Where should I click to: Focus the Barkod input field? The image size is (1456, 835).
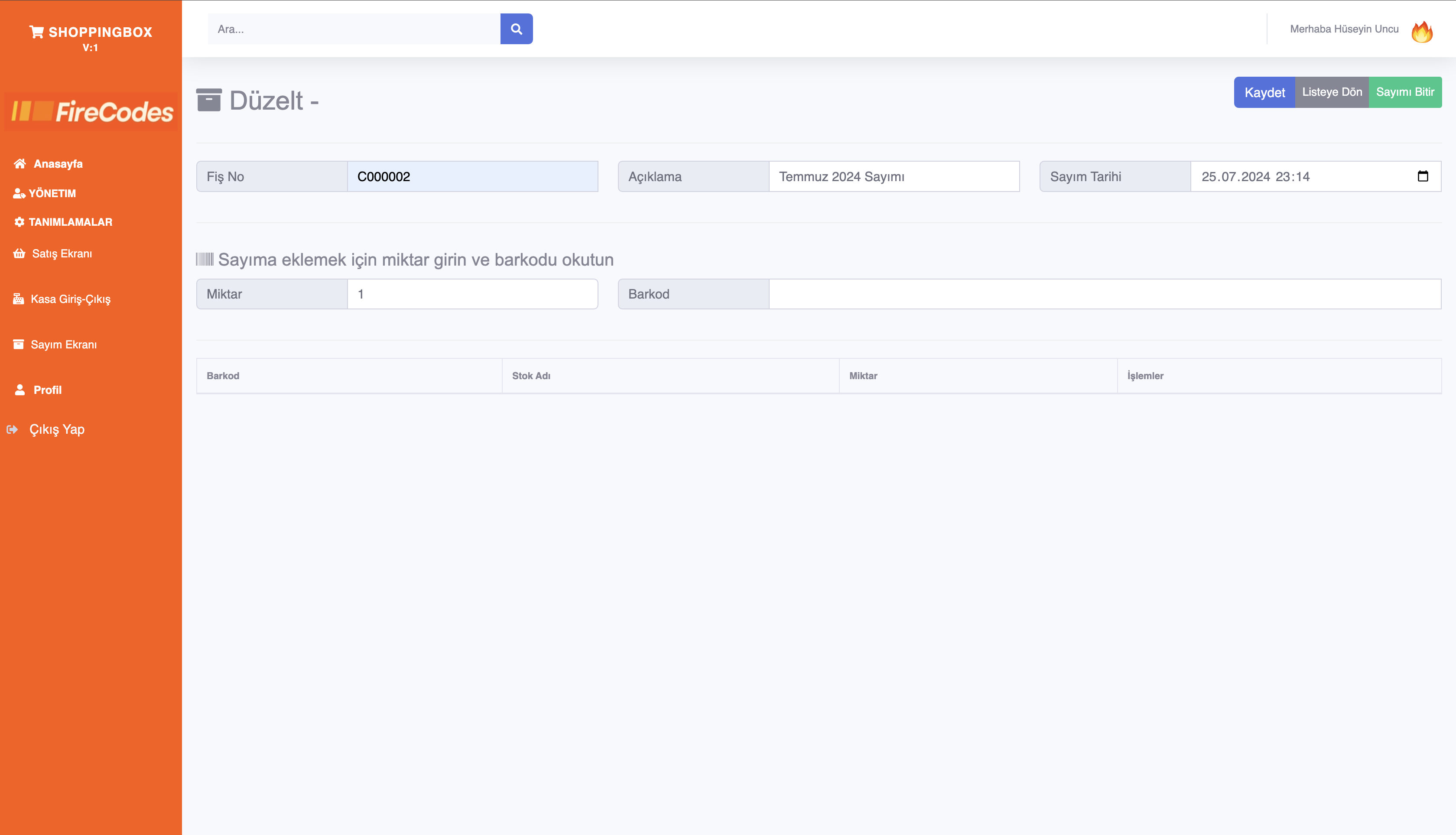point(1104,294)
